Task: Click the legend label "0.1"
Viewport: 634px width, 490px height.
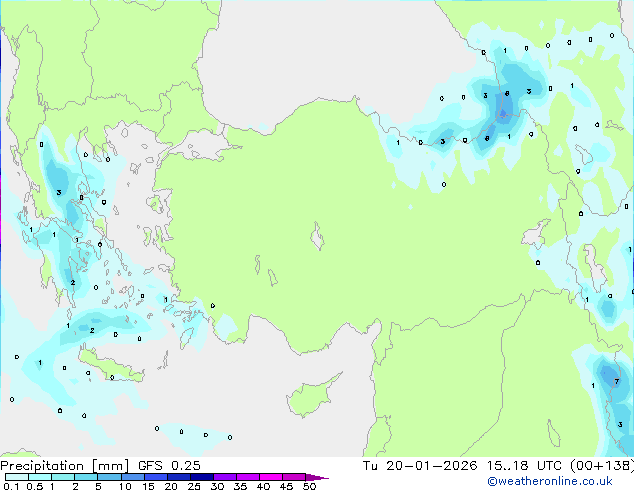Action: (12, 486)
